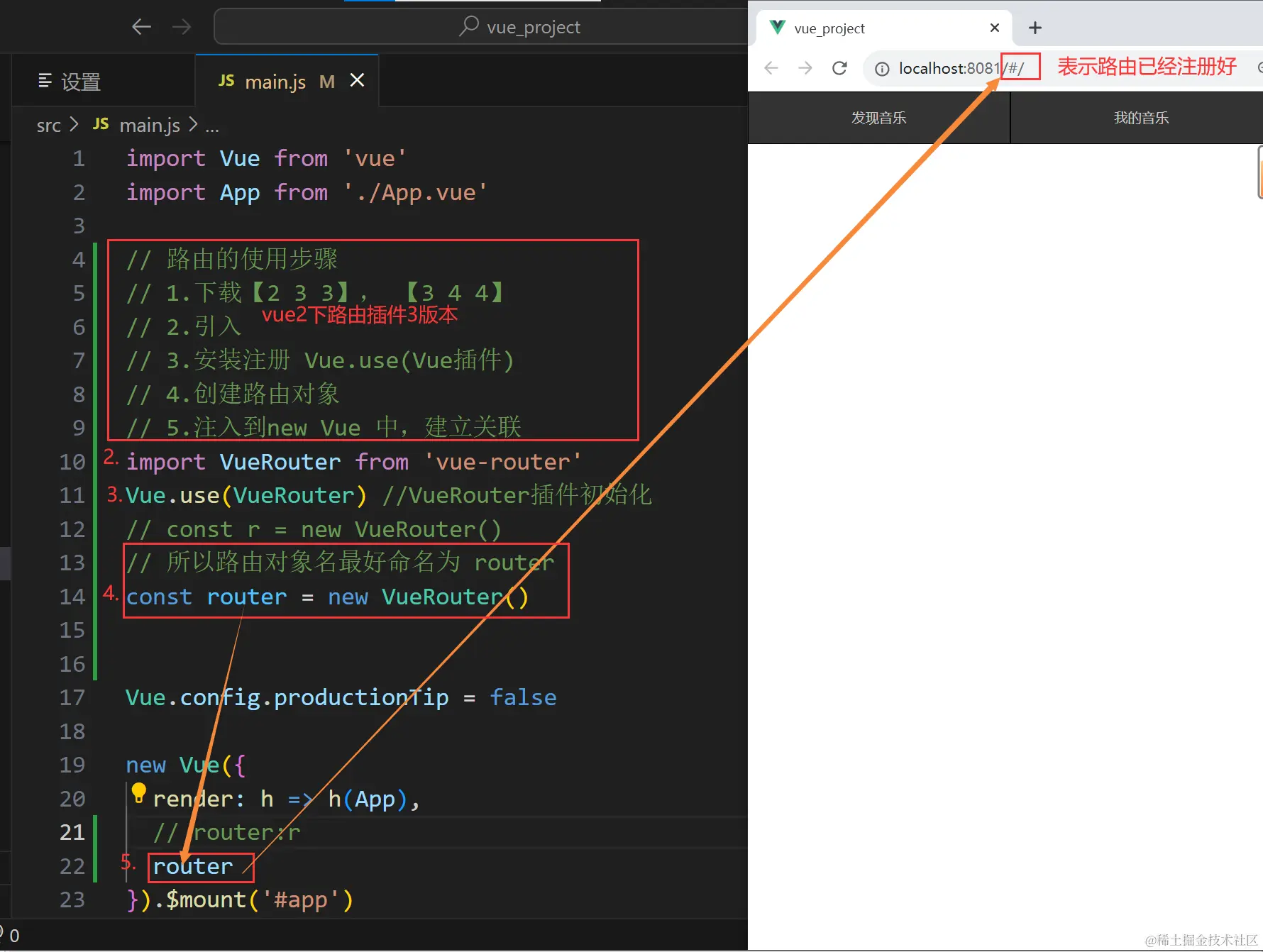This screenshot has height=952, width=1263.
Task: Expand the chevron after src breadcrumb
Action: [x=74, y=126]
